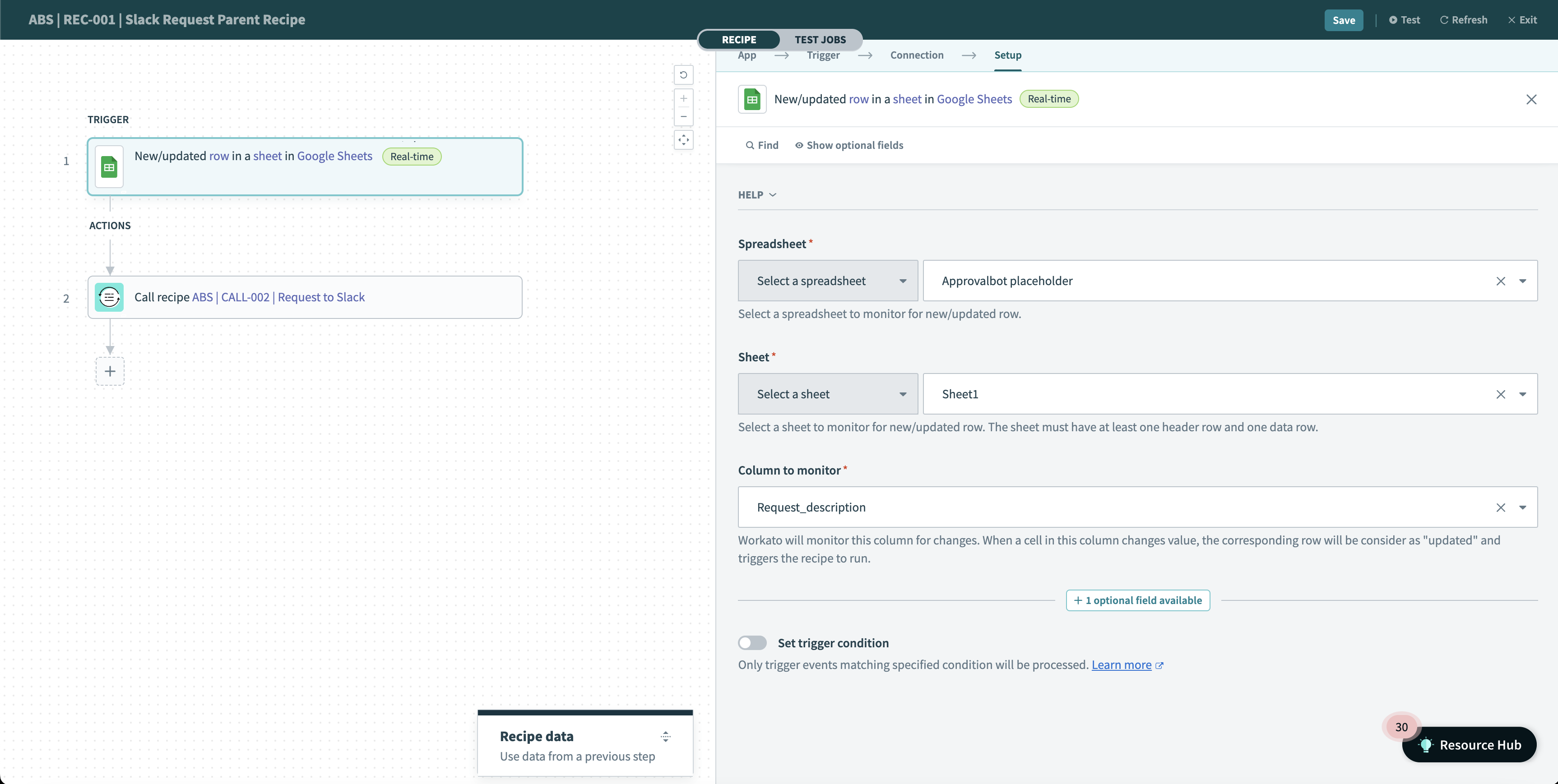Fit recipe to screen icon
1558x784 pixels.
tap(683, 140)
